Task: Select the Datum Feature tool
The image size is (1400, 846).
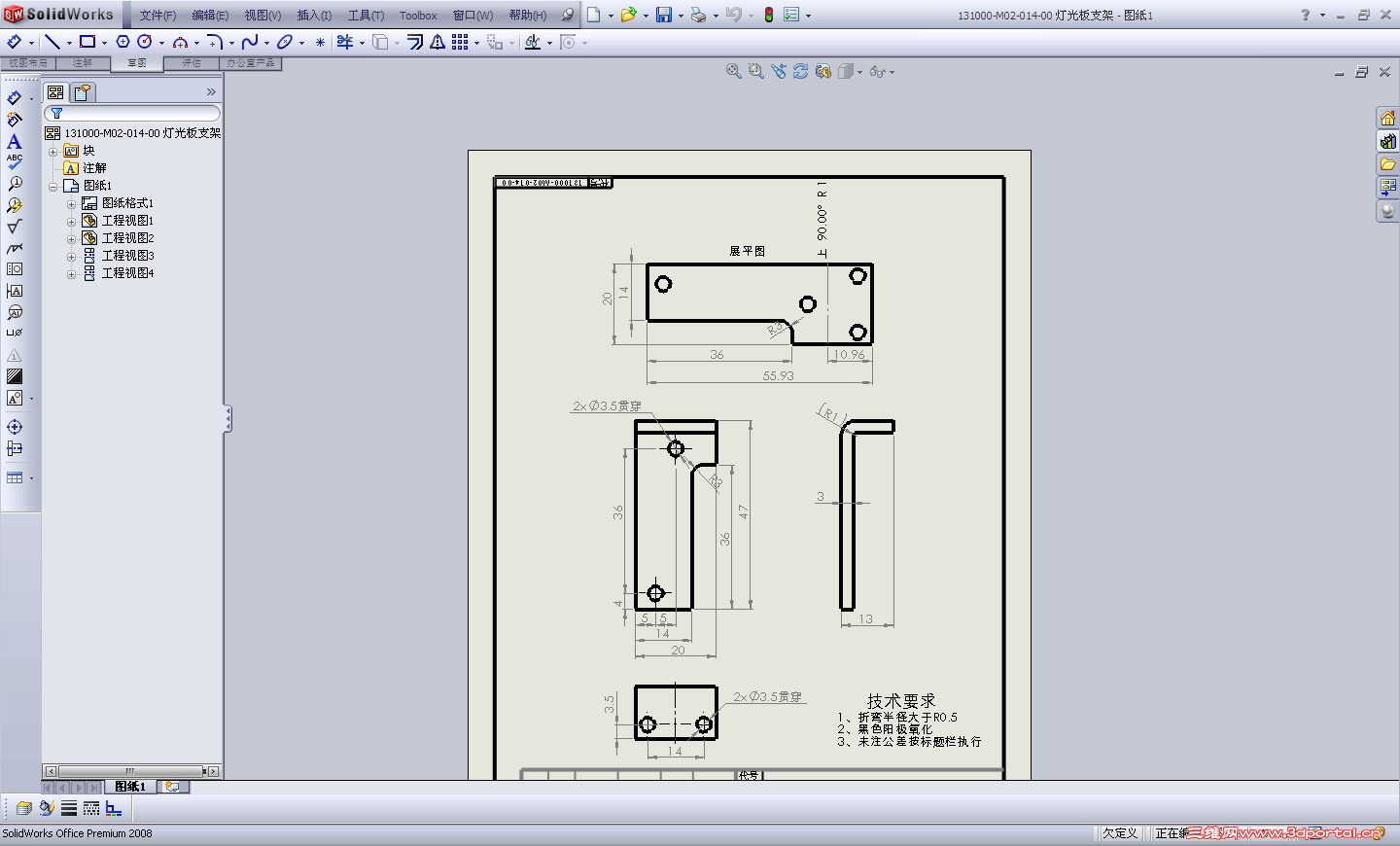Action: tap(15, 291)
